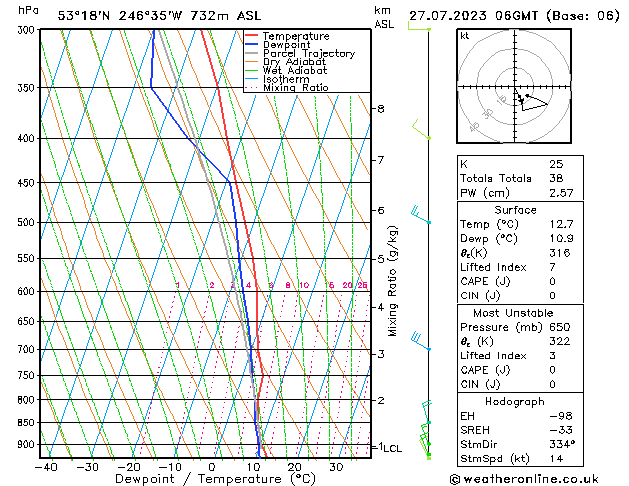Viewport: 629px width, 486px height.
Task: Click the StmDir value 334°
Action: coord(562,444)
